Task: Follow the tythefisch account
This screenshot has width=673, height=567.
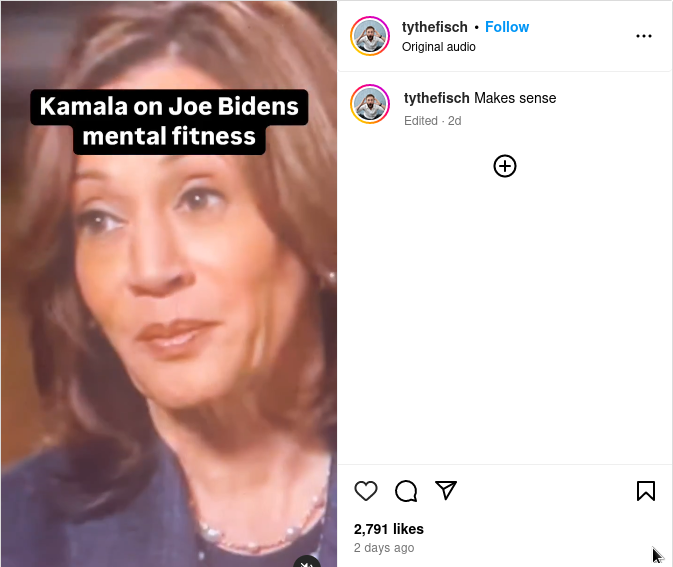Action: pyautogui.click(x=507, y=27)
